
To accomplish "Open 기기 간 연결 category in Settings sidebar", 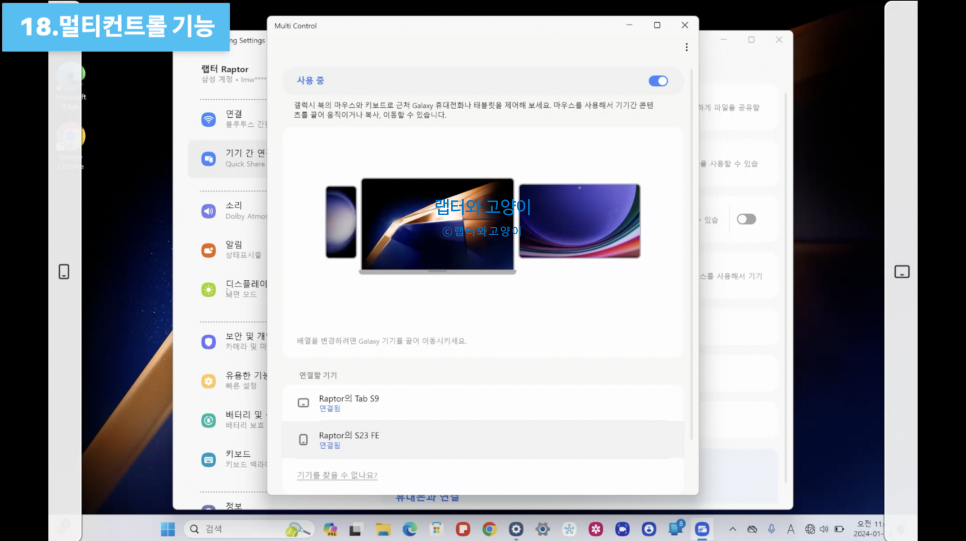I will pos(229,158).
